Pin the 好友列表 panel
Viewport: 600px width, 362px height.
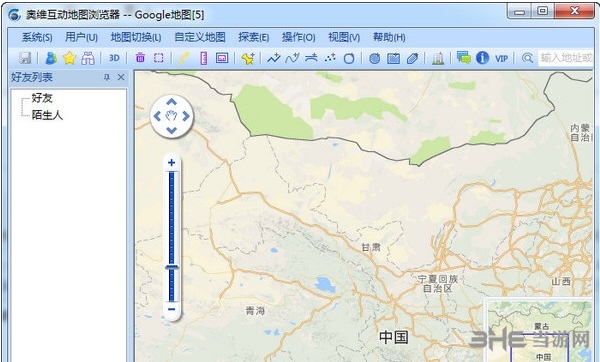click(x=107, y=77)
